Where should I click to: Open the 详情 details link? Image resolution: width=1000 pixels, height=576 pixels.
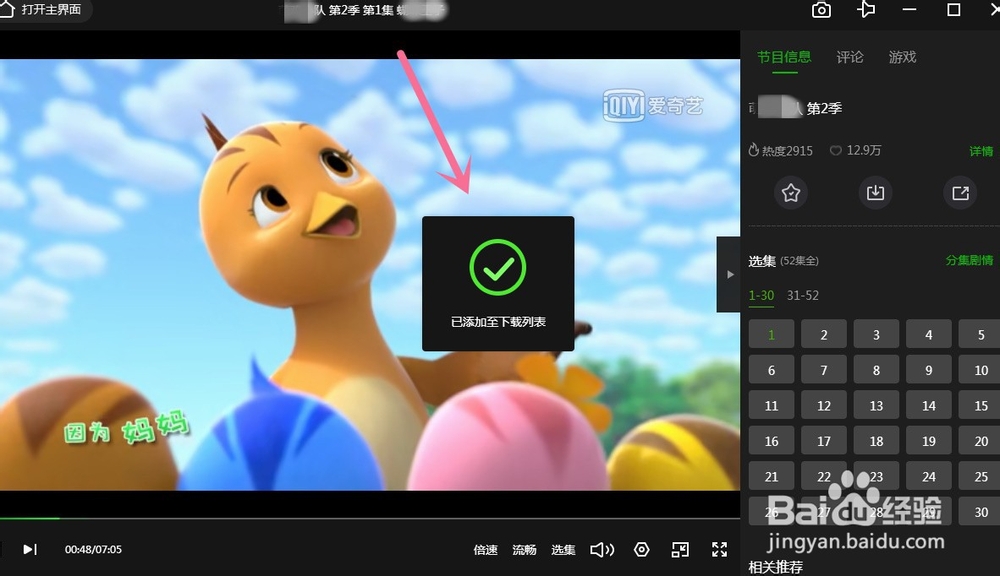point(981,151)
